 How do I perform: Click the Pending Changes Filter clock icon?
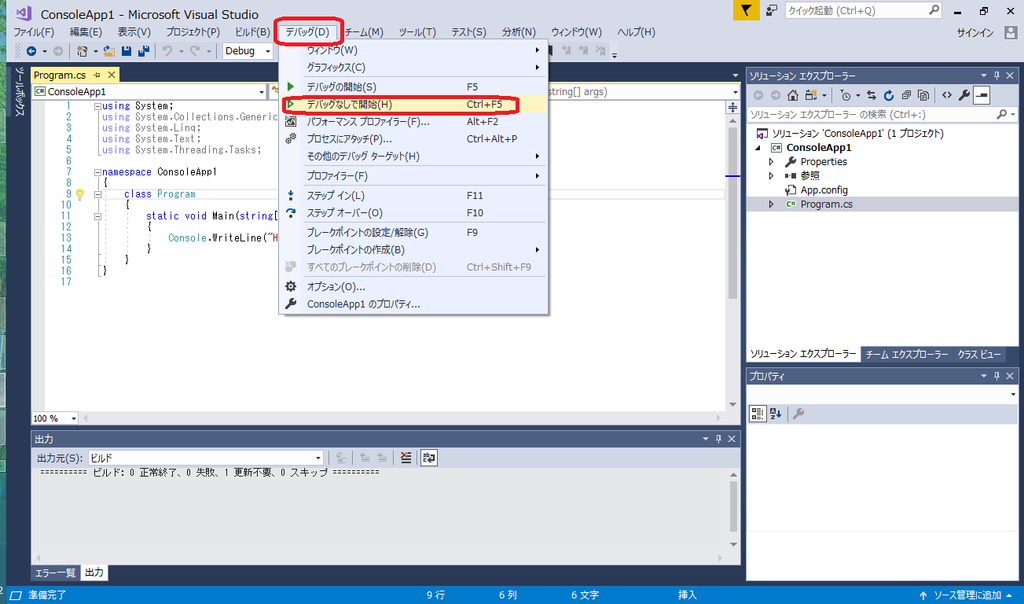pyautogui.click(x=846, y=95)
